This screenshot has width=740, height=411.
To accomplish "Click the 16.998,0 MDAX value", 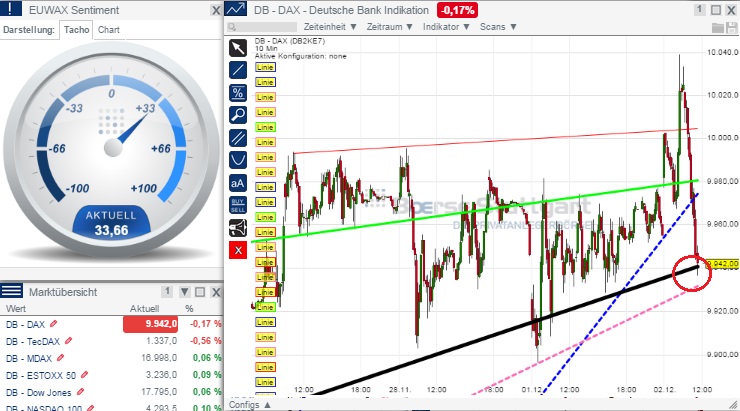I will point(159,358).
